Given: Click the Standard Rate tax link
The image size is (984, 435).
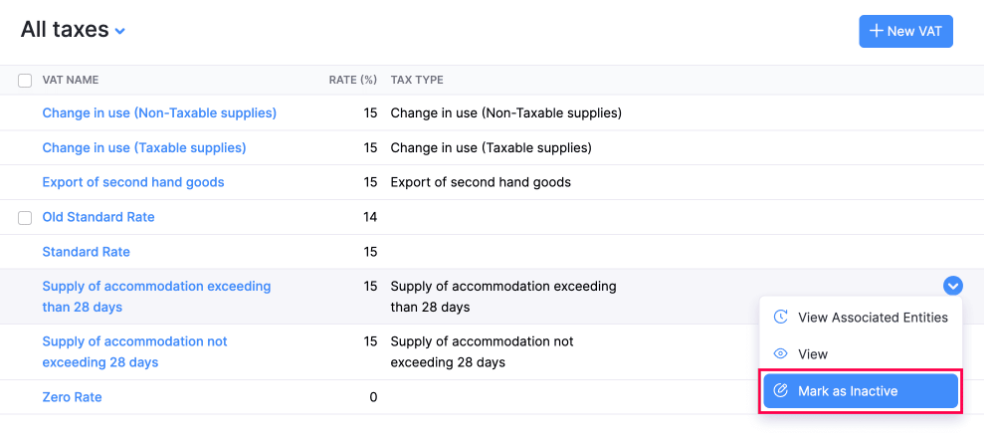Looking at the screenshot, I should [86, 252].
